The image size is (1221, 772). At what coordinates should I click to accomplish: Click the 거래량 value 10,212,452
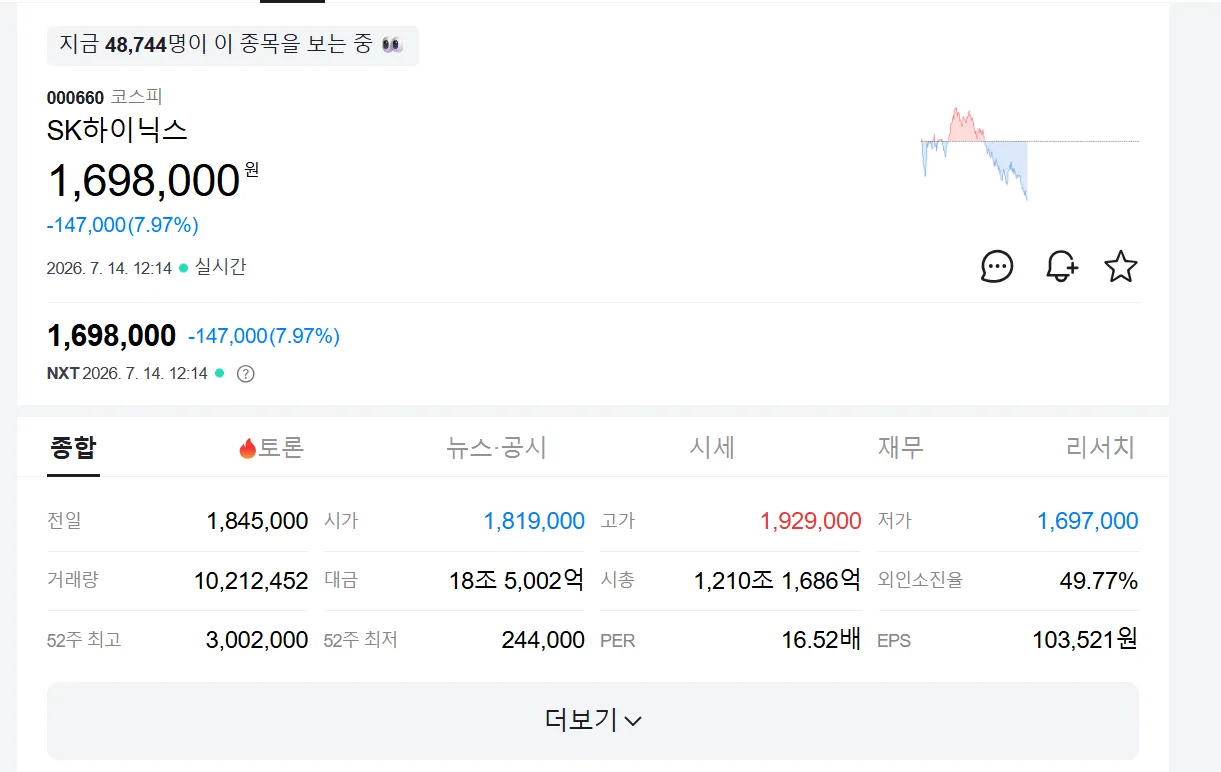coord(251,580)
